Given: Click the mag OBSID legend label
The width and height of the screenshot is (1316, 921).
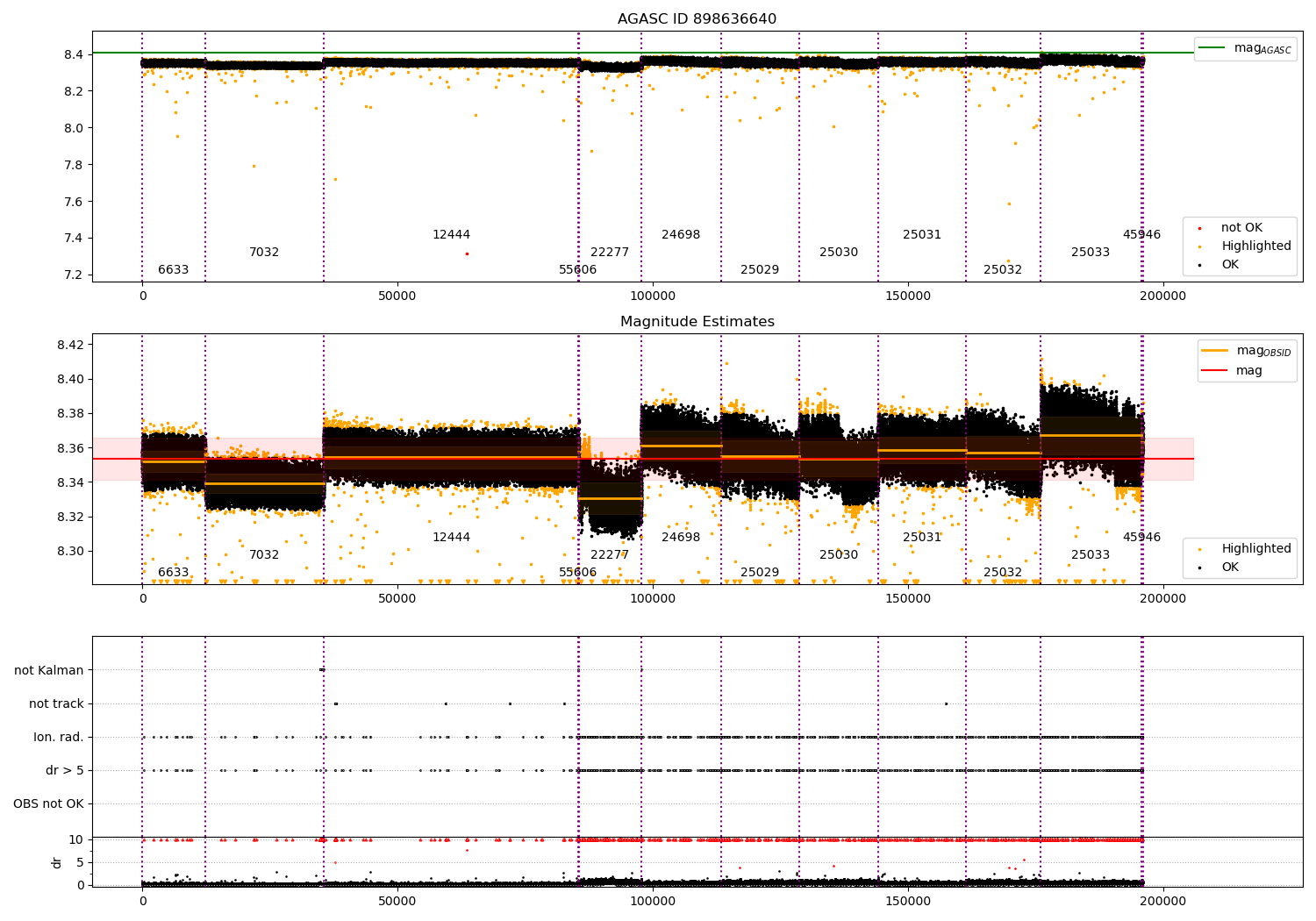Looking at the screenshot, I should (x=1263, y=351).
